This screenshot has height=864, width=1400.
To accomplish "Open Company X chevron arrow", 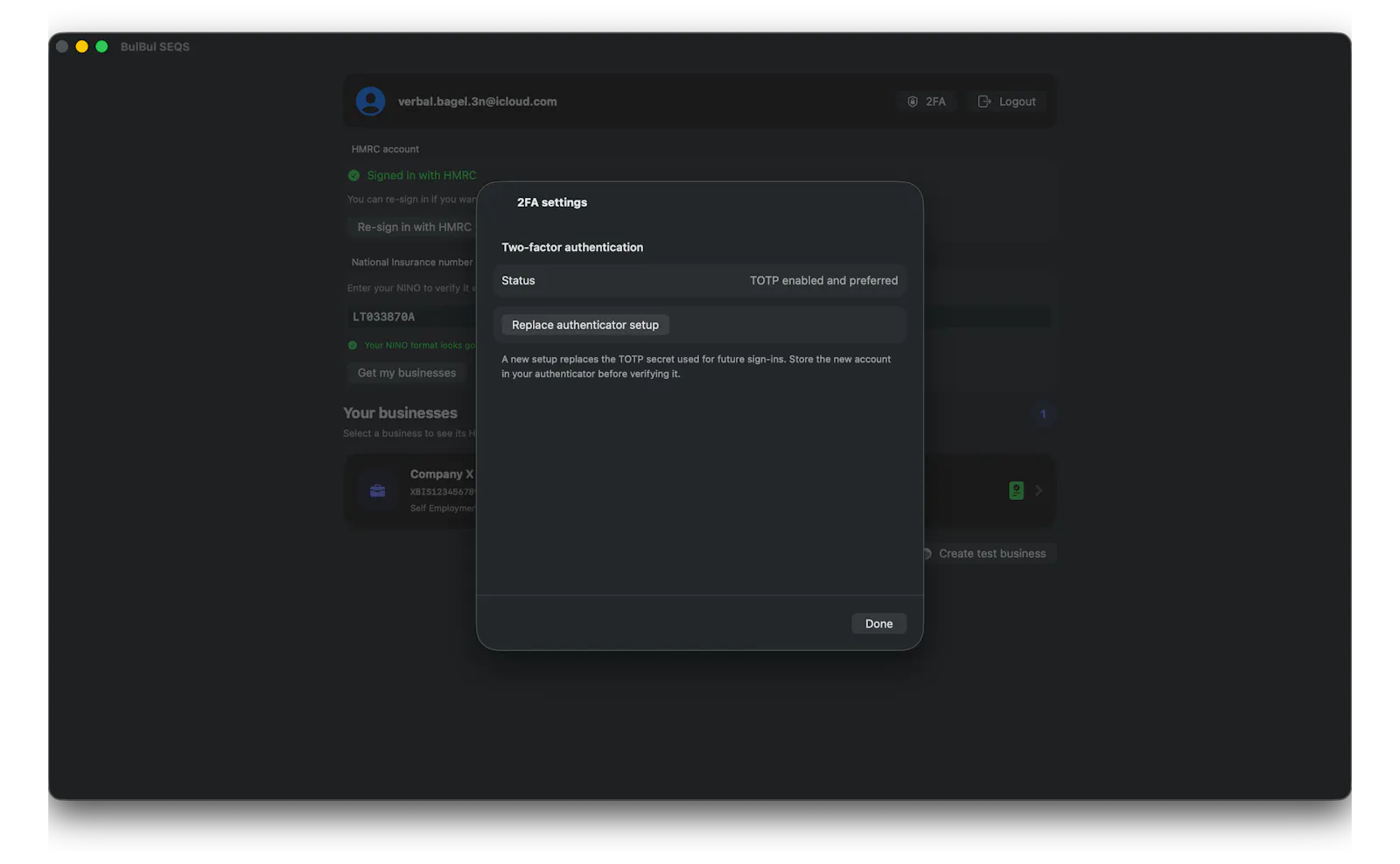I will [x=1039, y=490].
